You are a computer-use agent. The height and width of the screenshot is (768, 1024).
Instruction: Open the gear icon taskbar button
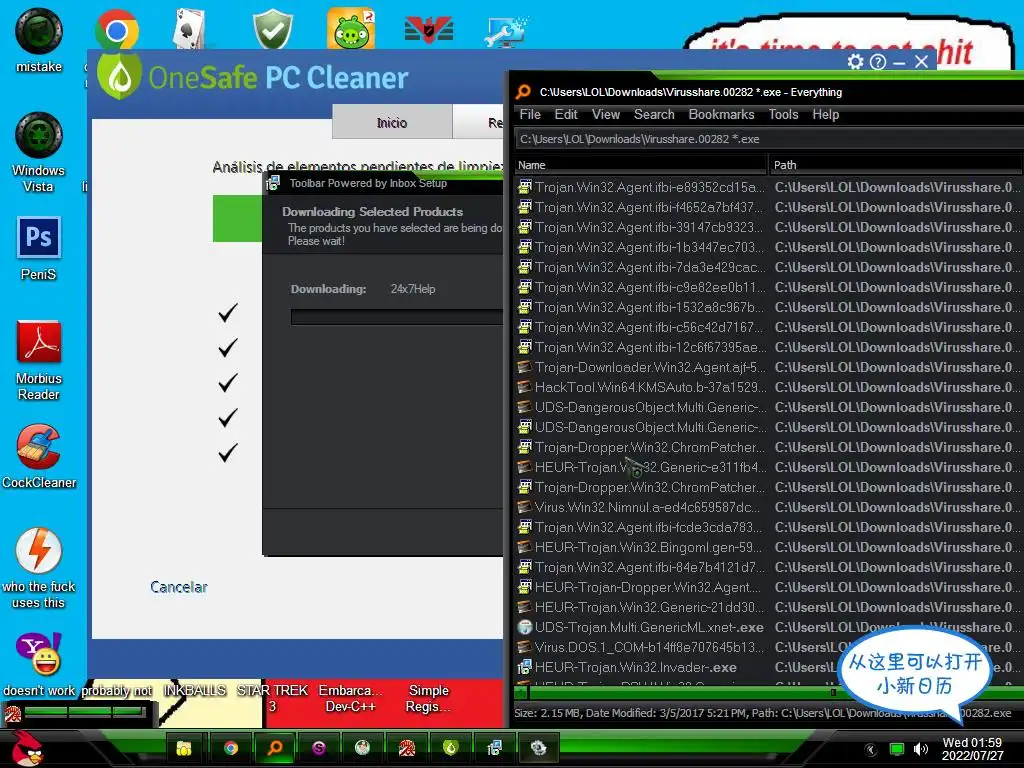(x=538, y=748)
